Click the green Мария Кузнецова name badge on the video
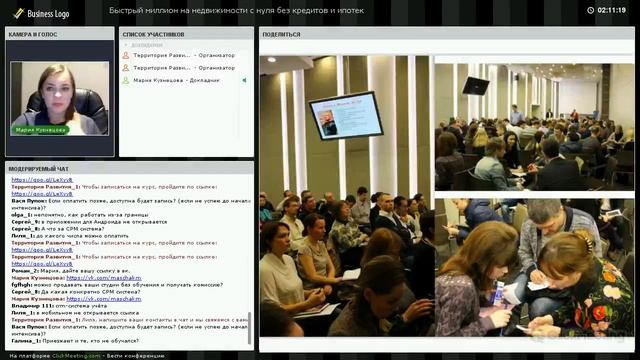 pyautogui.click(x=40, y=130)
